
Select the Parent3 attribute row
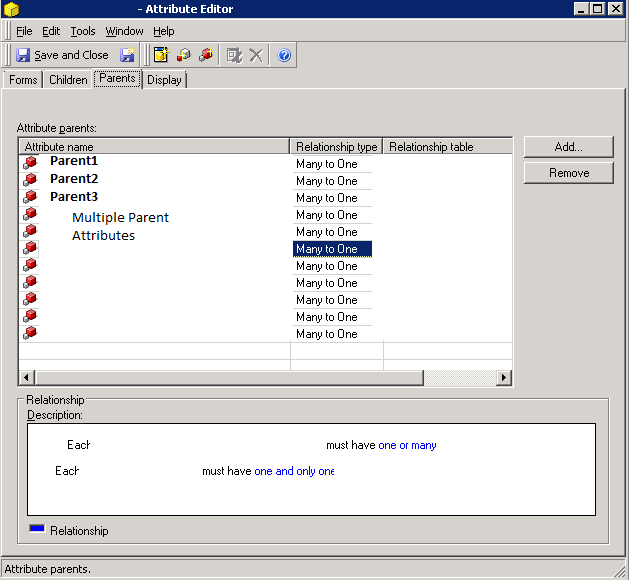(74, 196)
